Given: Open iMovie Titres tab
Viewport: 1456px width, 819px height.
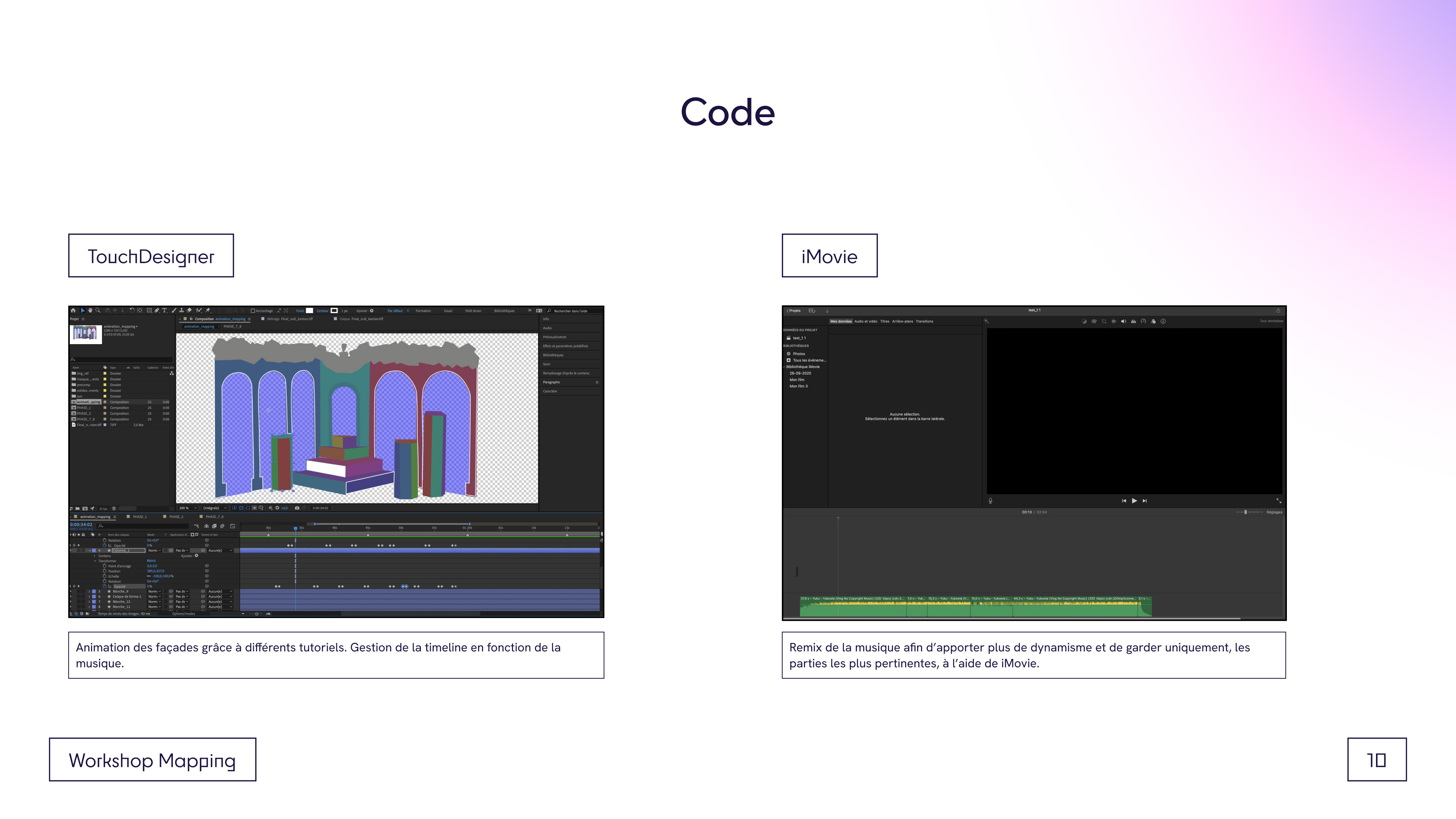Looking at the screenshot, I should tap(885, 322).
